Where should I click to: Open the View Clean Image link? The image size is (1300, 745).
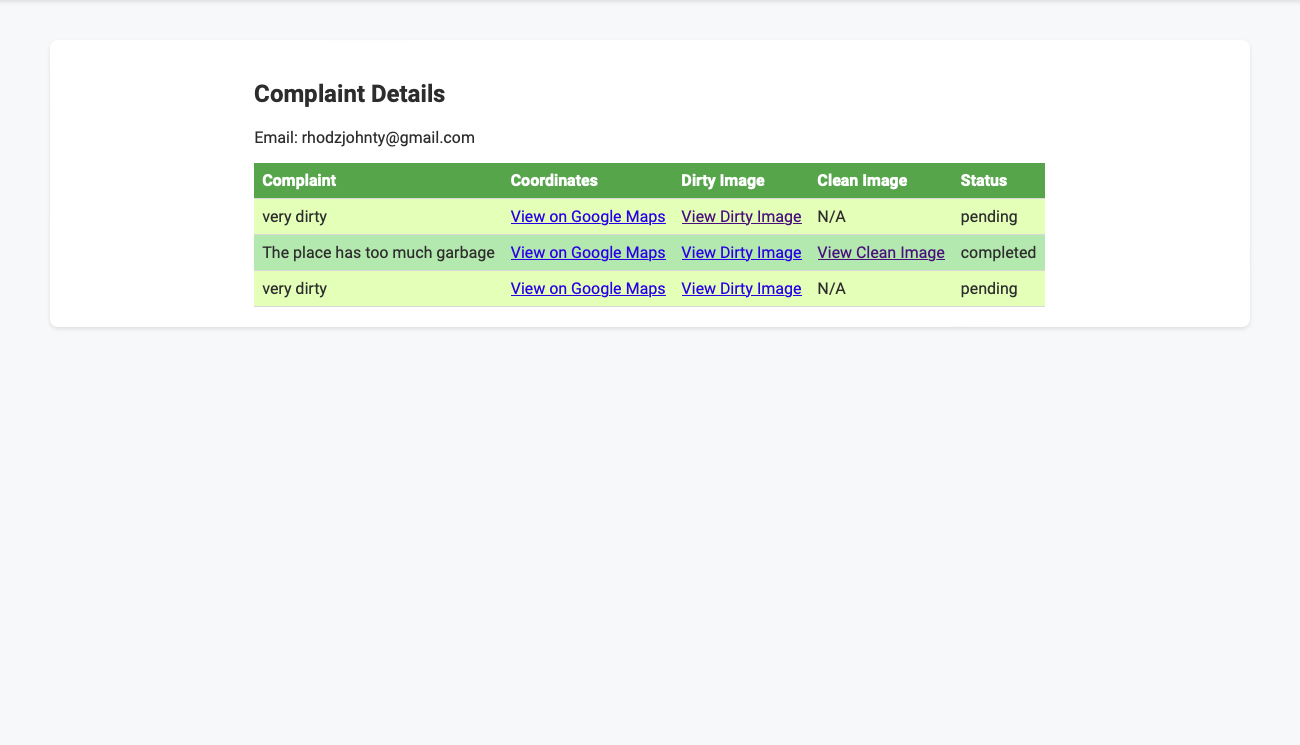click(x=881, y=252)
